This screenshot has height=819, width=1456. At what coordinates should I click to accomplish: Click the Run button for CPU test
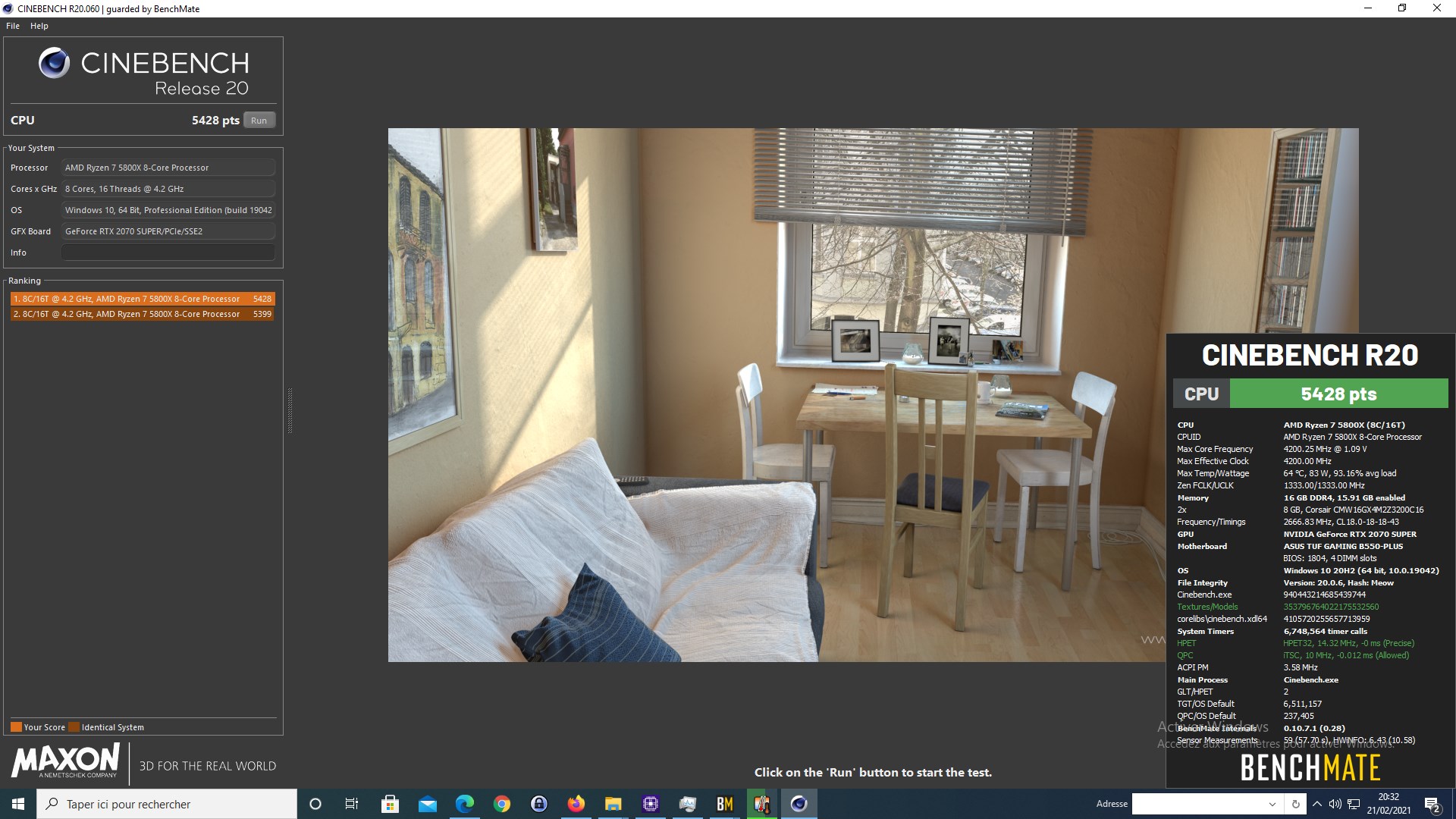pos(259,121)
